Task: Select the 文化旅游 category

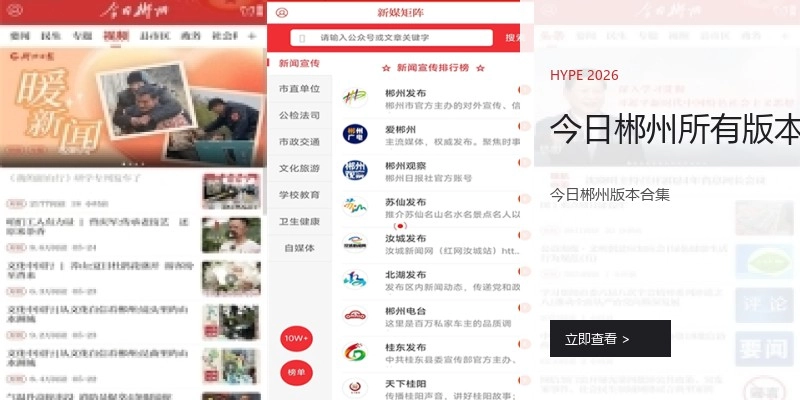Action: tap(299, 168)
